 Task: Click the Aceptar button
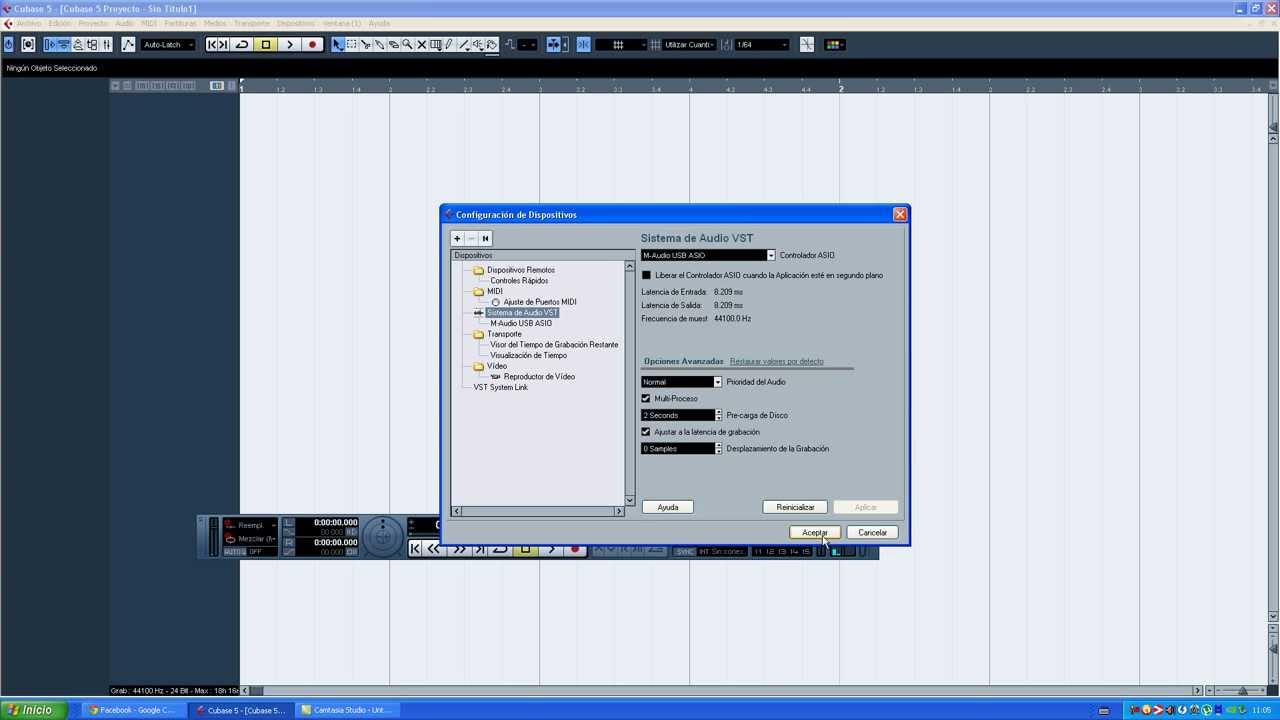pos(815,533)
